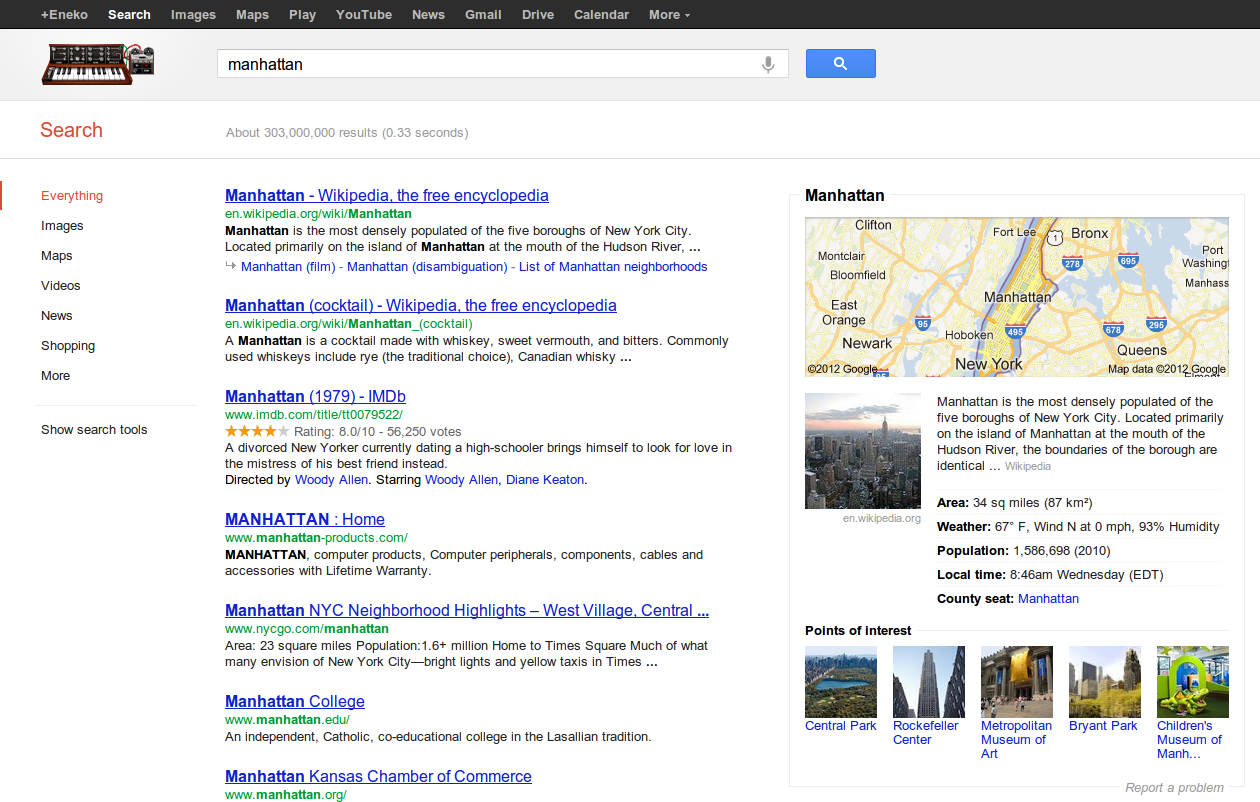Open the More dropdown in top bar

tap(669, 14)
